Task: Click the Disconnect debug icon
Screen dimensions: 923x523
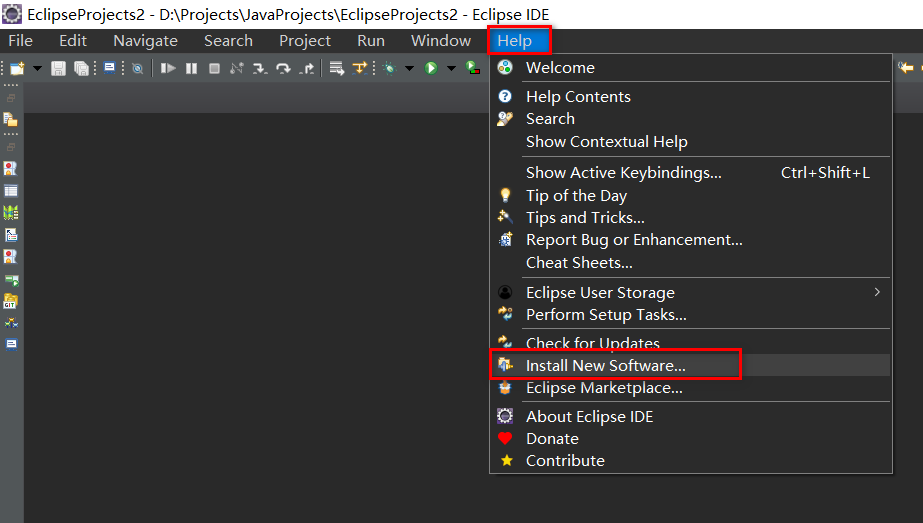Action: coord(237,68)
